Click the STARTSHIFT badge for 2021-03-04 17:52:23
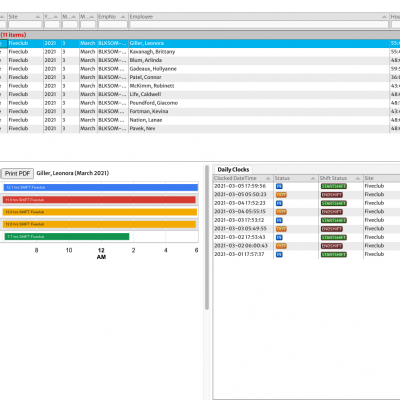 334,203
